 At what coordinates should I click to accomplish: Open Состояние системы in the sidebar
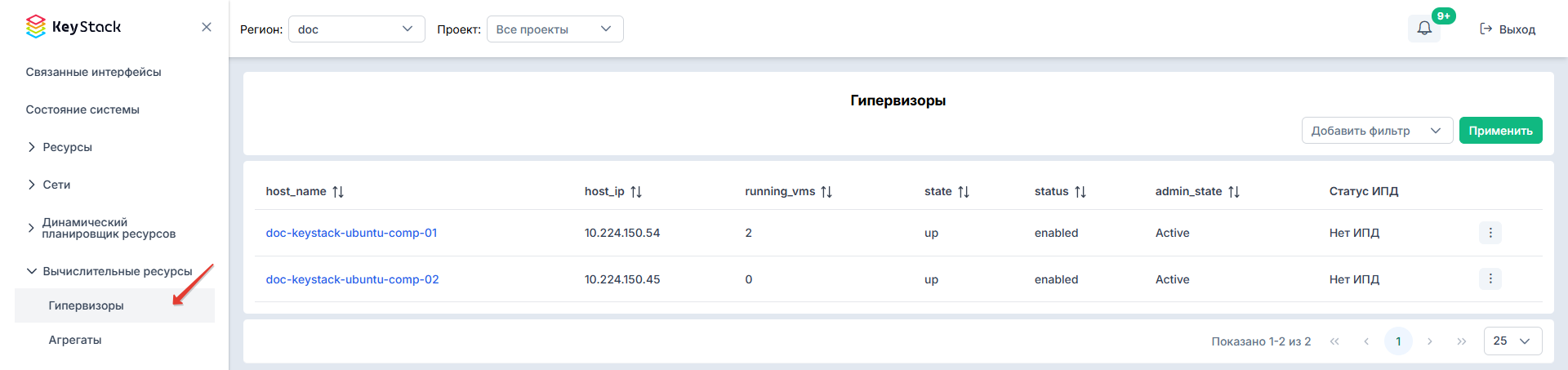[82, 109]
